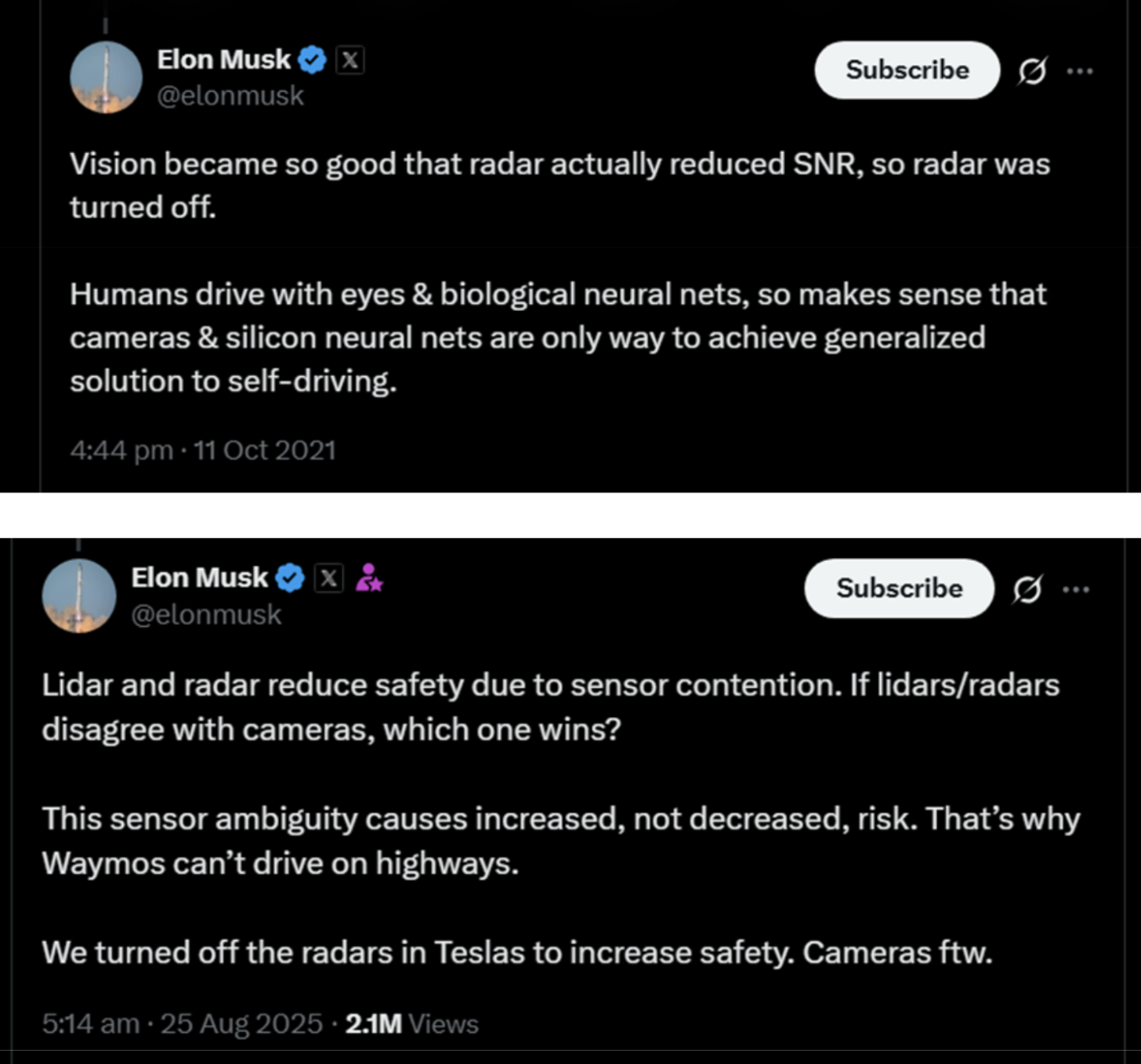This screenshot has height=1064, width=1141.
Task: Click X affiliation badge on the 2021 tweet
Action: (x=350, y=60)
